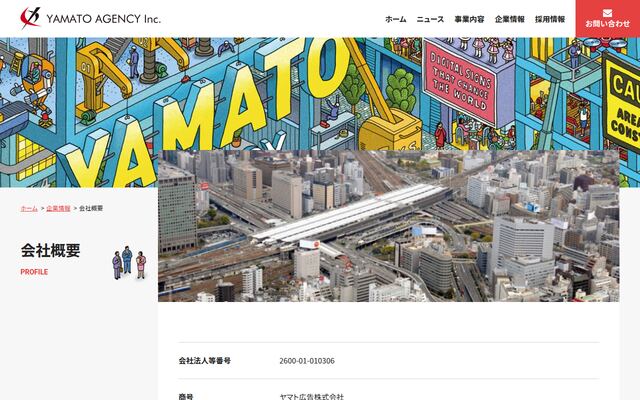Follow the 企業情報 breadcrumb link
Image resolution: width=640 pixels, height=400 pixels.
(x=58, y=208)
